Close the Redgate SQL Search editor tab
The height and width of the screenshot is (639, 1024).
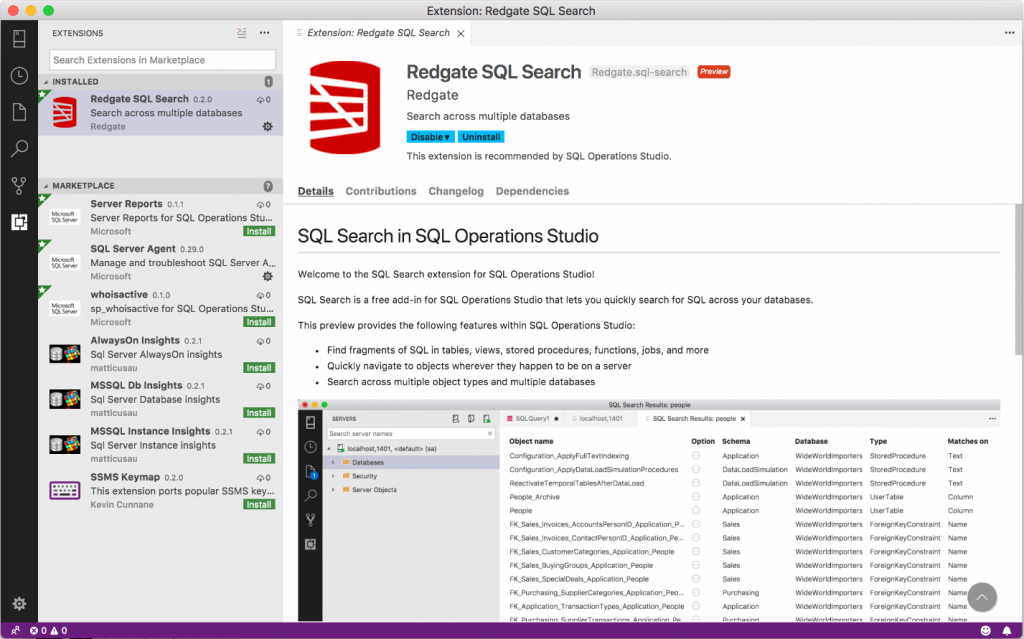pos(460,33)
